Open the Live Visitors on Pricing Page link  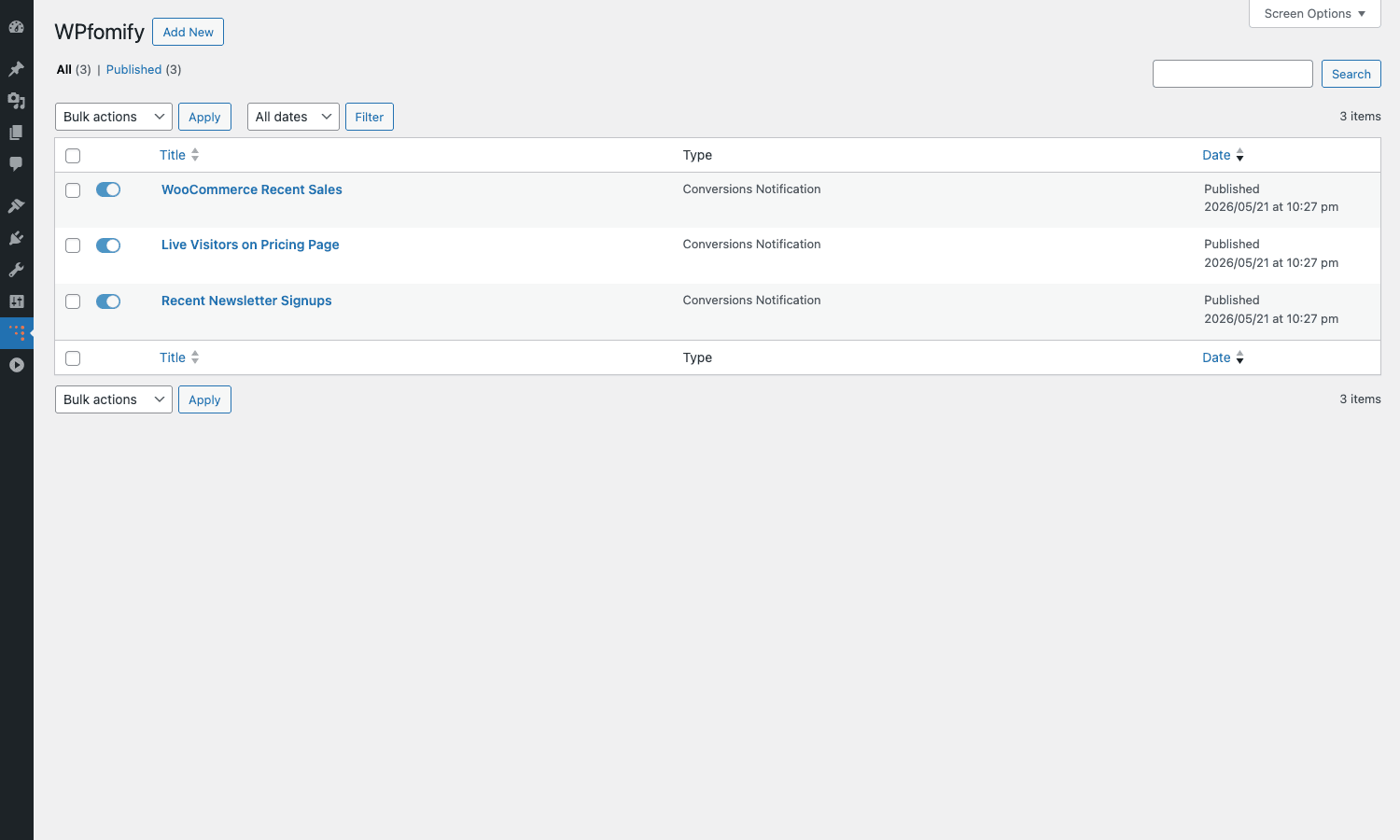pos(250,245)
